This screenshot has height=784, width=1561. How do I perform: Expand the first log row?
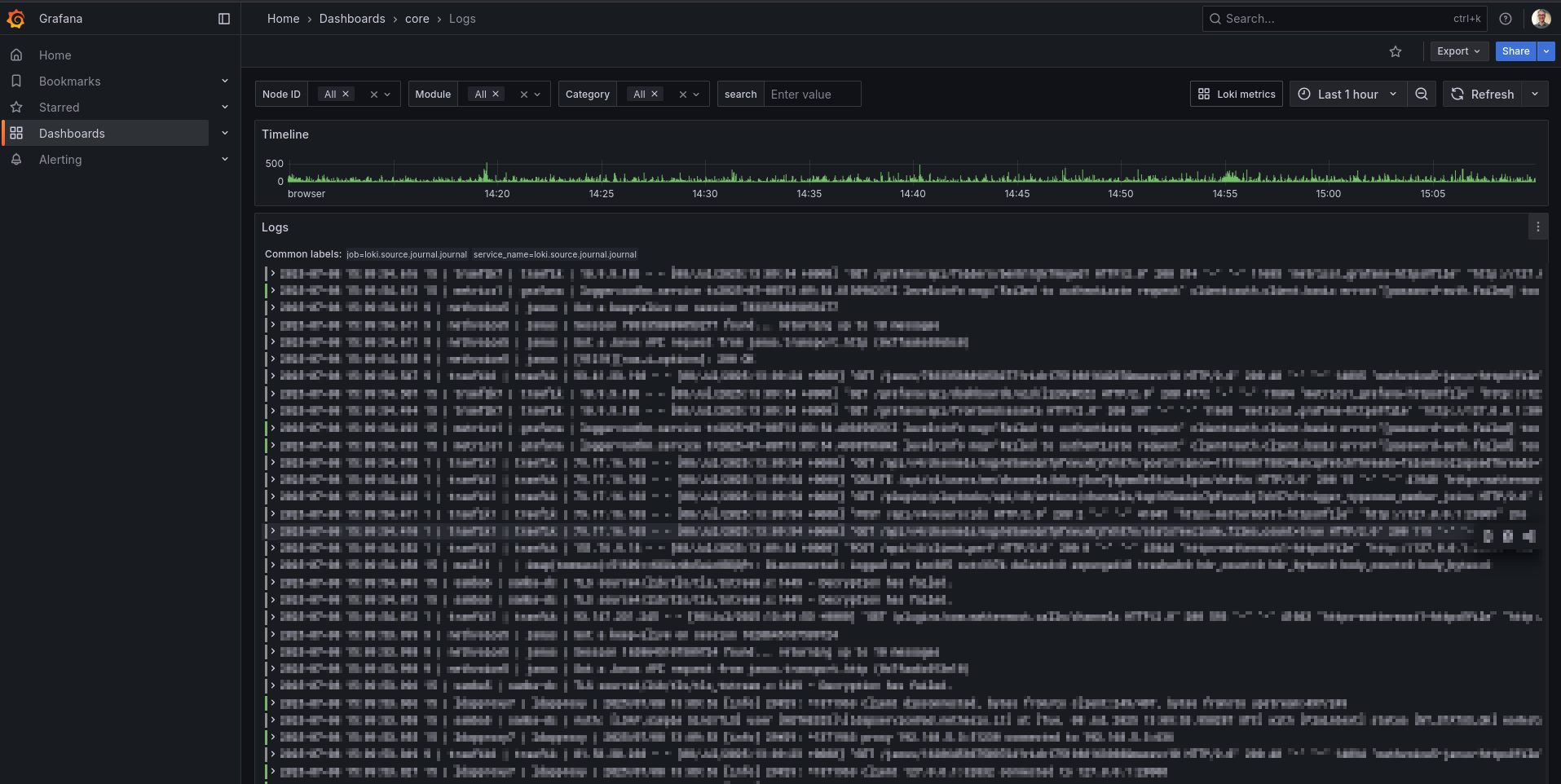(272, 274)
